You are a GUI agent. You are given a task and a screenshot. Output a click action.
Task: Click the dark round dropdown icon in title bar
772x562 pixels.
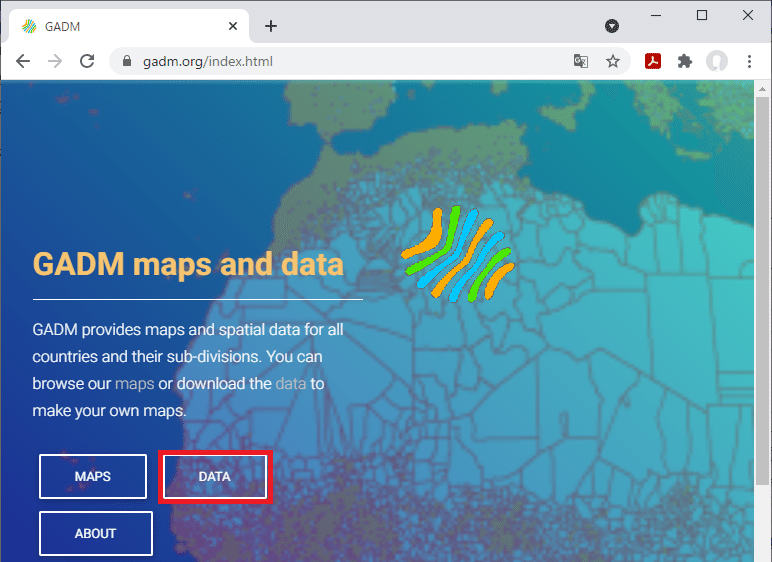click(612, 26)
